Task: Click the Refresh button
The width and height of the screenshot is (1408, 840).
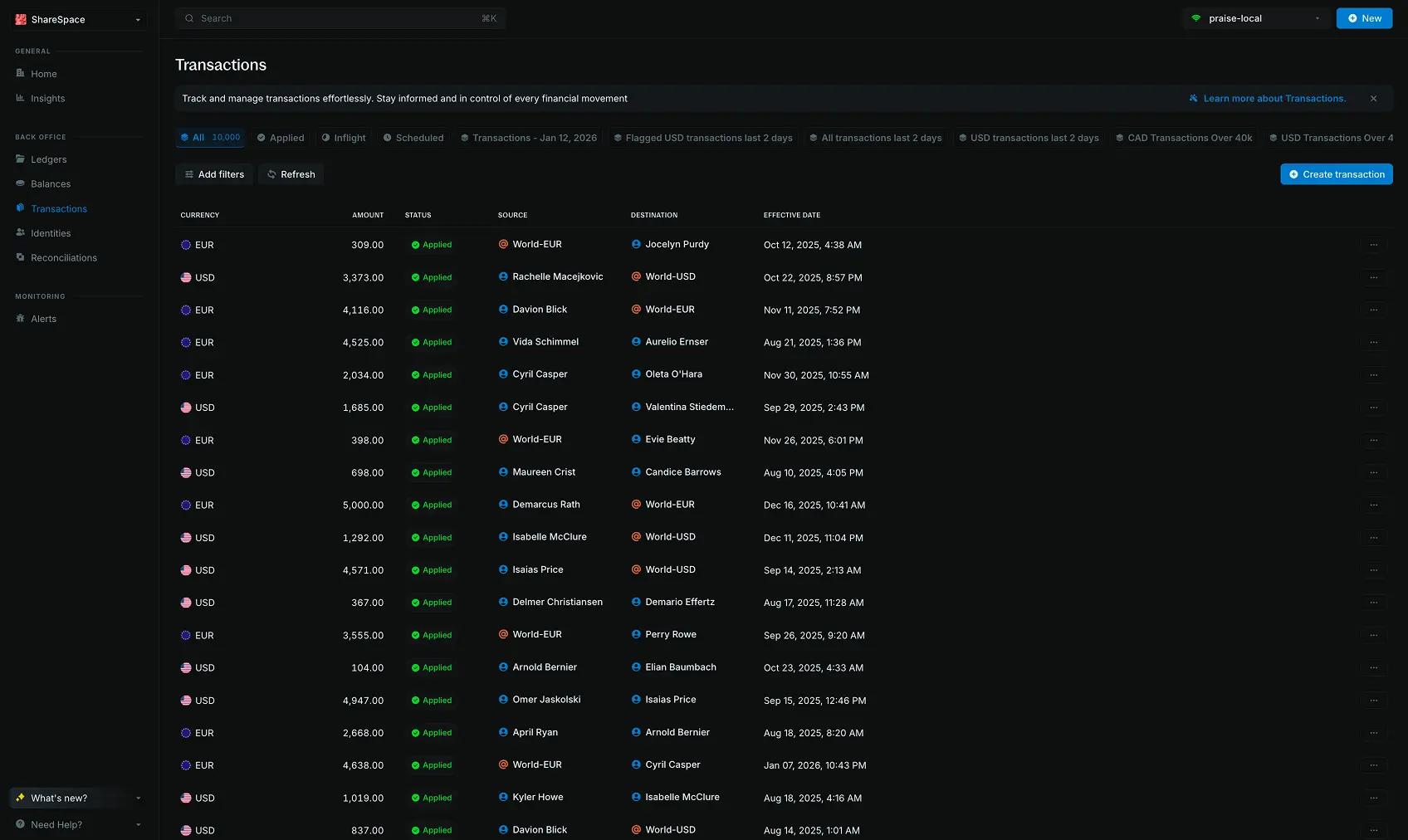Action: click(291, 174)
